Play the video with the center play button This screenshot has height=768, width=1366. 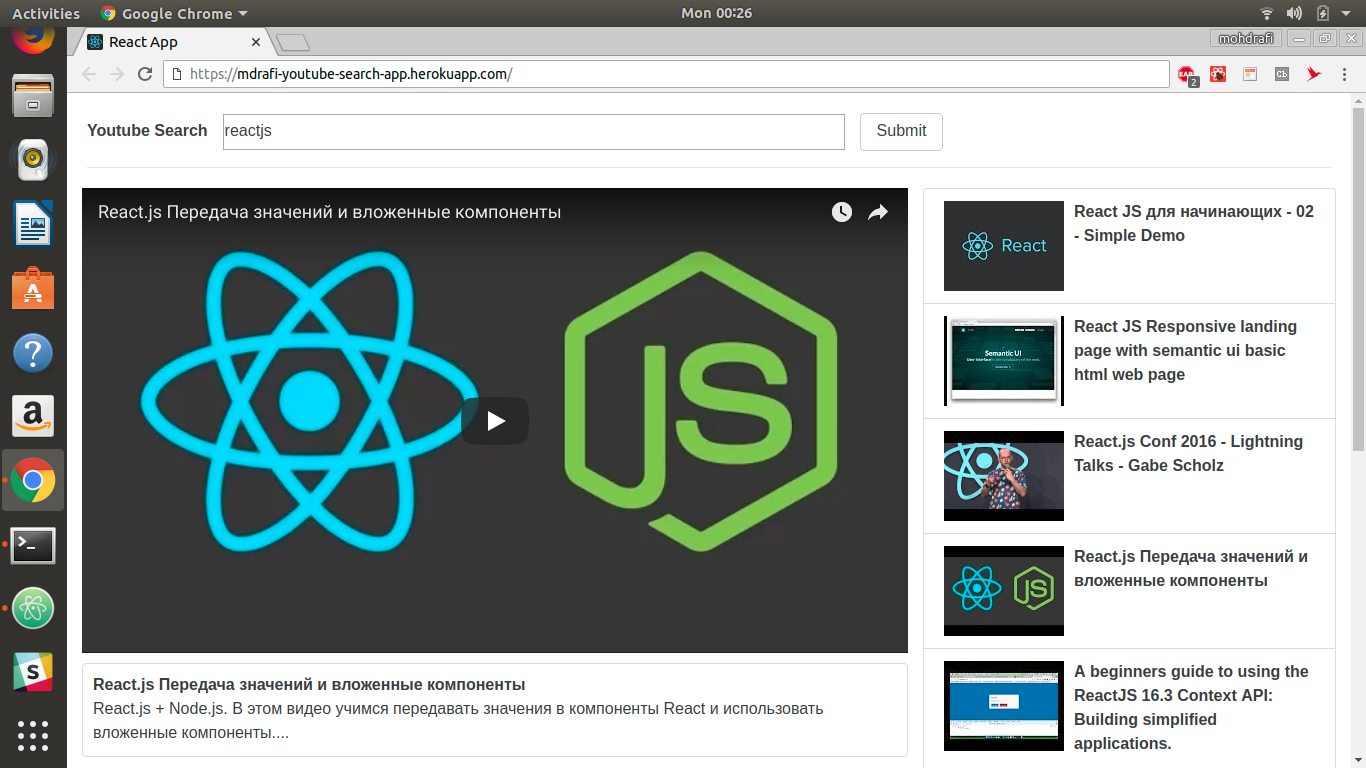(495, 421)
